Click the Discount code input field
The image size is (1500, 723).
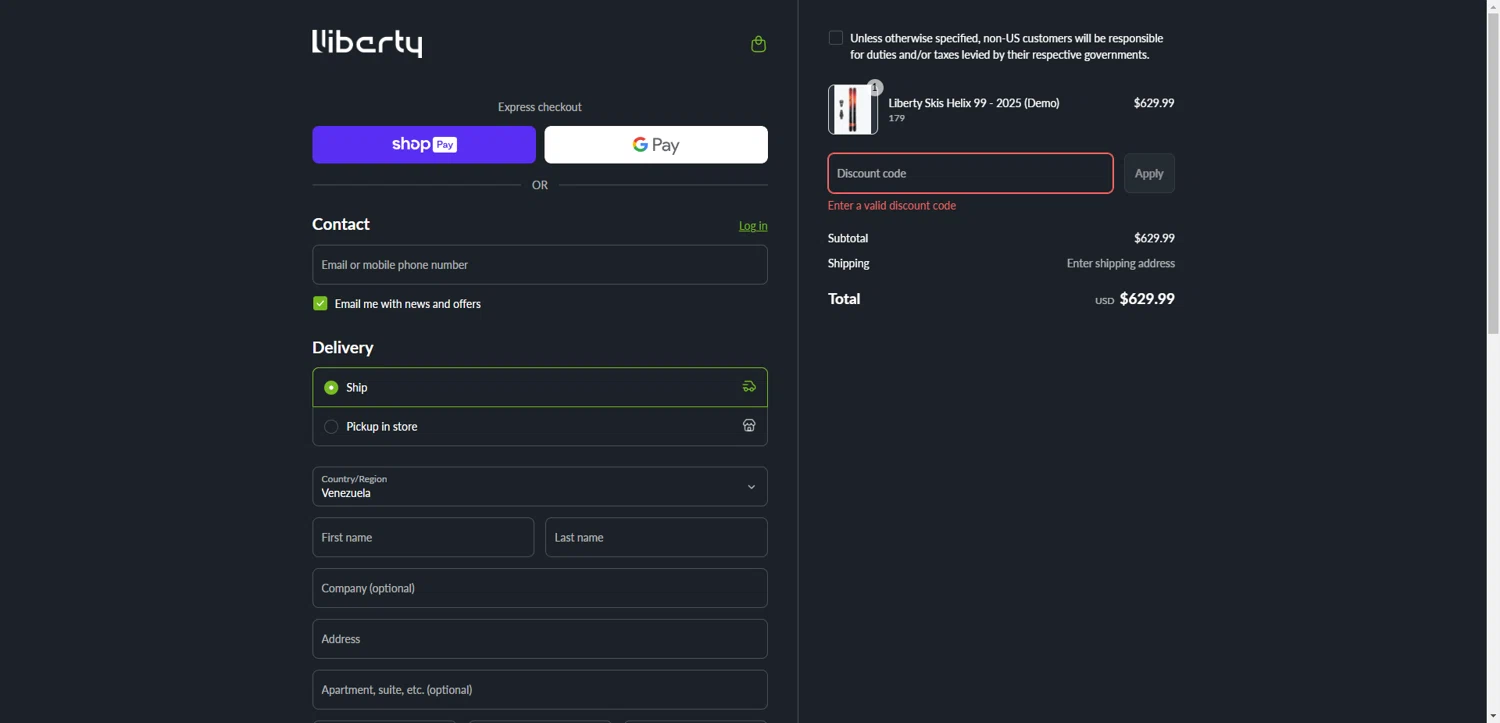pyautogui.click(x=970, y=173)
